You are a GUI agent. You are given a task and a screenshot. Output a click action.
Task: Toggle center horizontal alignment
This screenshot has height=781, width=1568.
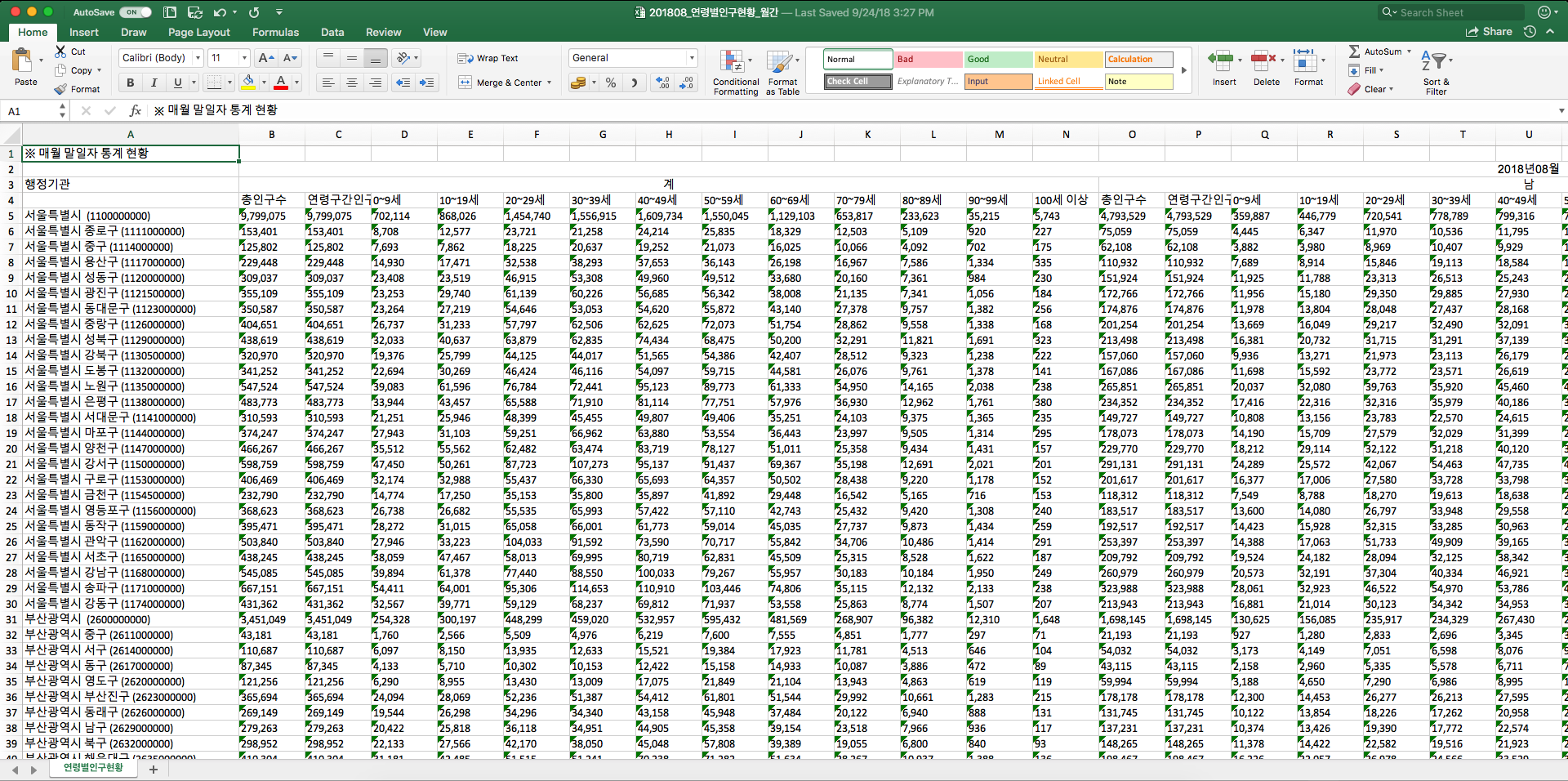coord(352,83)
